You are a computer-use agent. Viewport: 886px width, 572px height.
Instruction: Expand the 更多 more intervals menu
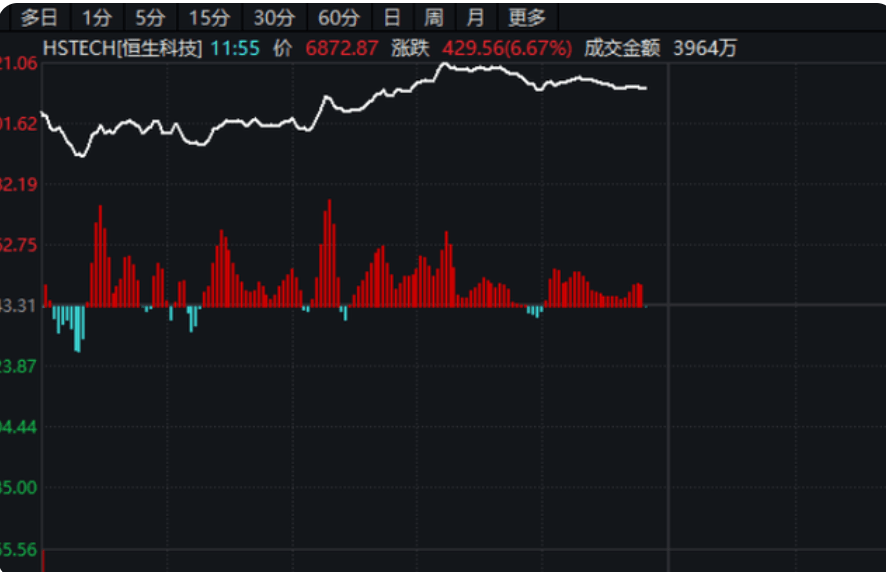pos(527,18)
